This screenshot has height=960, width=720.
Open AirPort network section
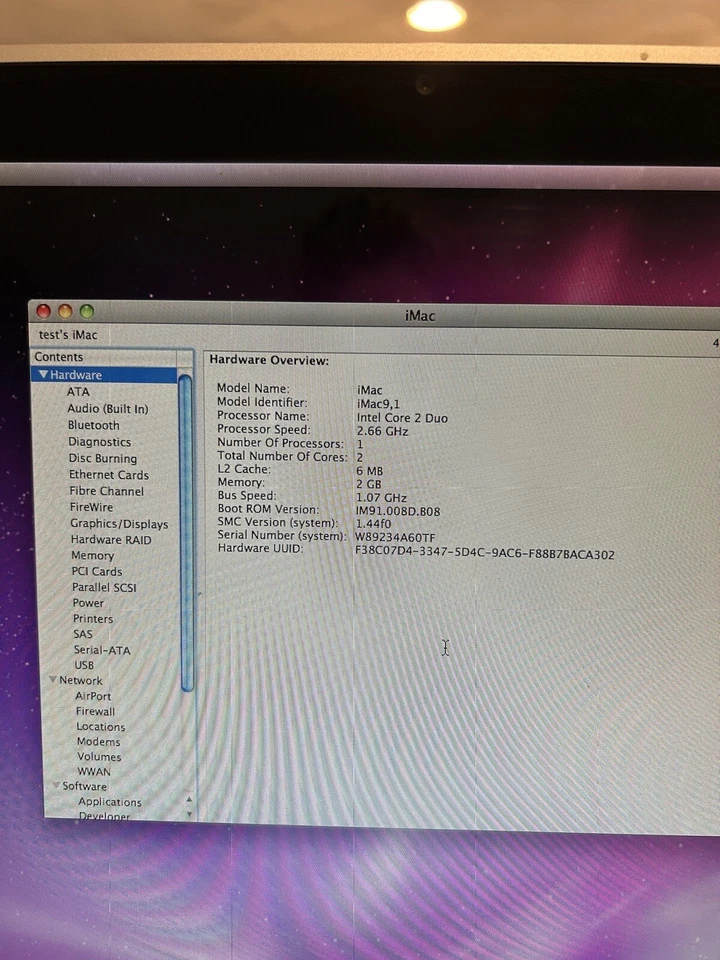(94, 696)
